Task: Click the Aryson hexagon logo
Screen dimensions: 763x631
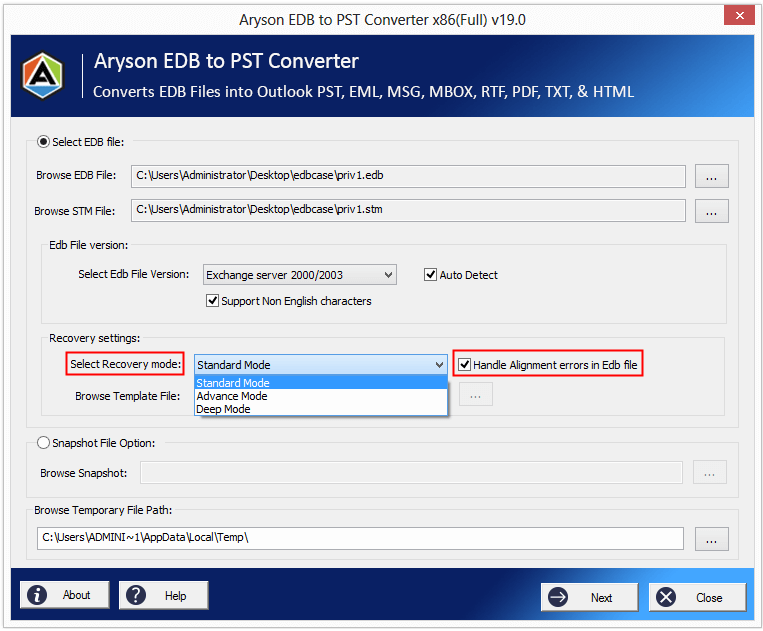Action: 43,75
